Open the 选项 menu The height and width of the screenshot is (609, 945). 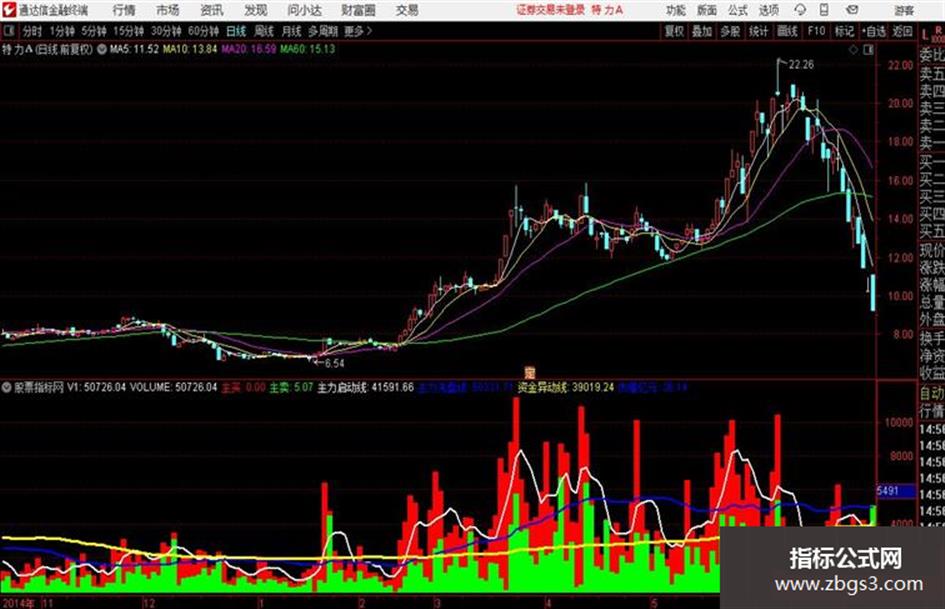point(769,10)
